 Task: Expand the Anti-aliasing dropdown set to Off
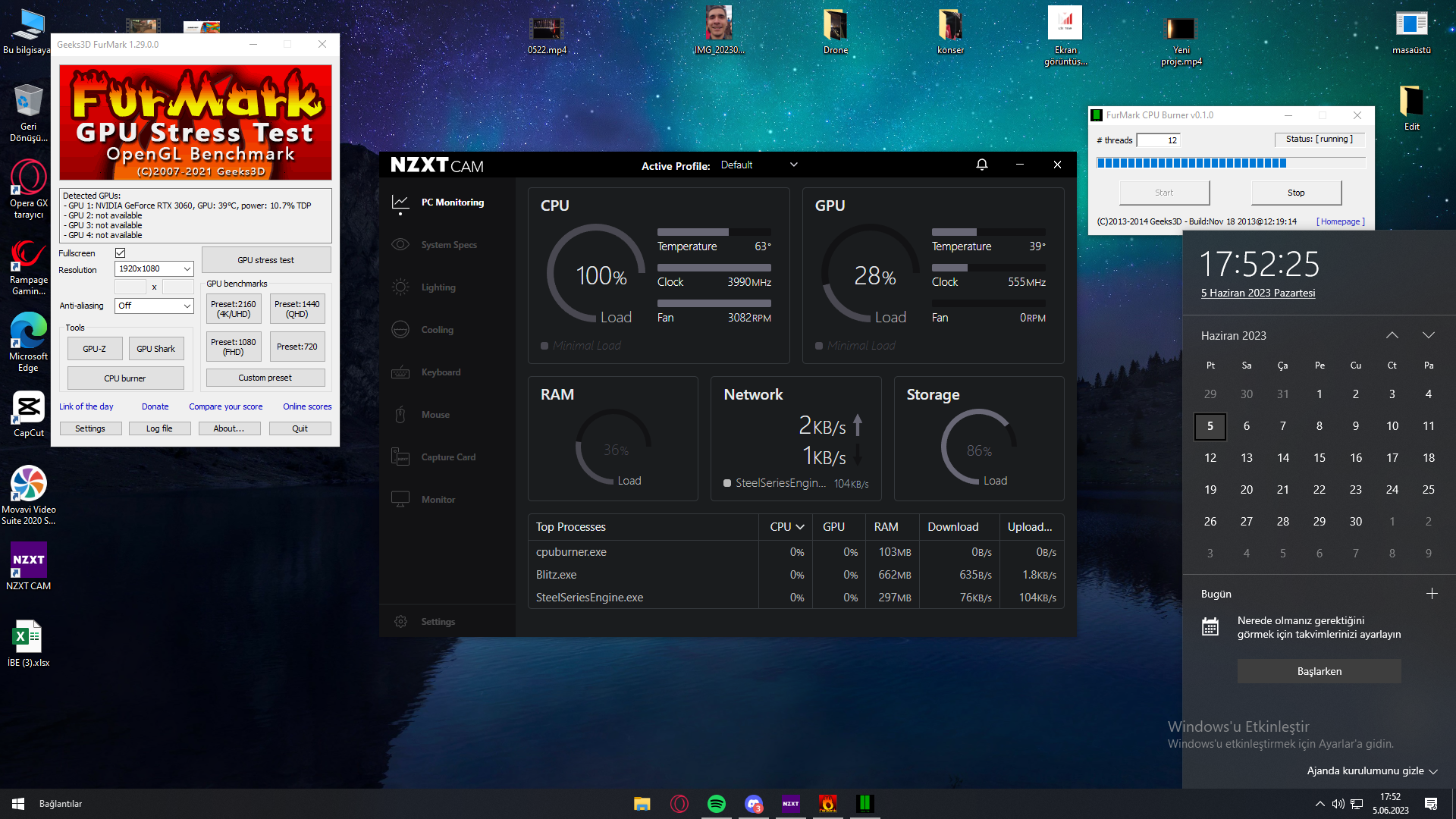(154, 306)
